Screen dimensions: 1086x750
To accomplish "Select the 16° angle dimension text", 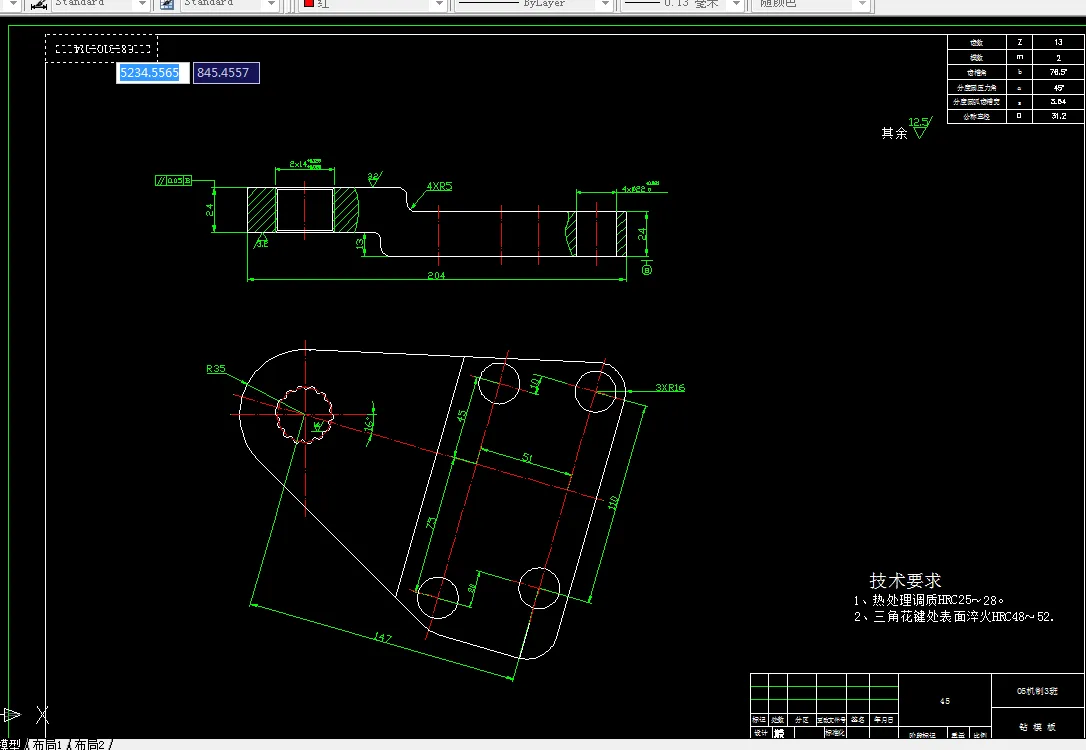I will (369, 422).
